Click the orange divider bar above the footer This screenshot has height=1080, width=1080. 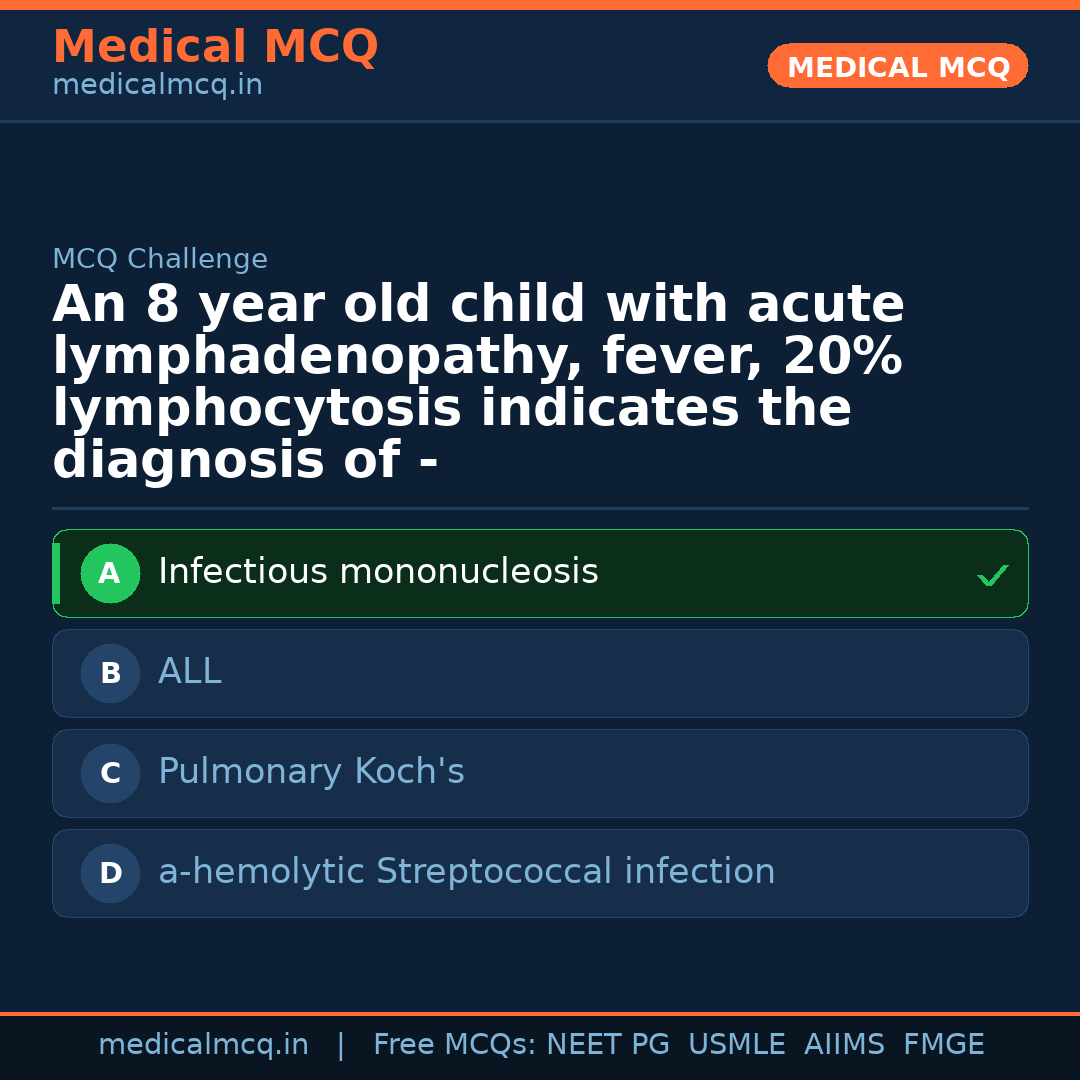540,1013
